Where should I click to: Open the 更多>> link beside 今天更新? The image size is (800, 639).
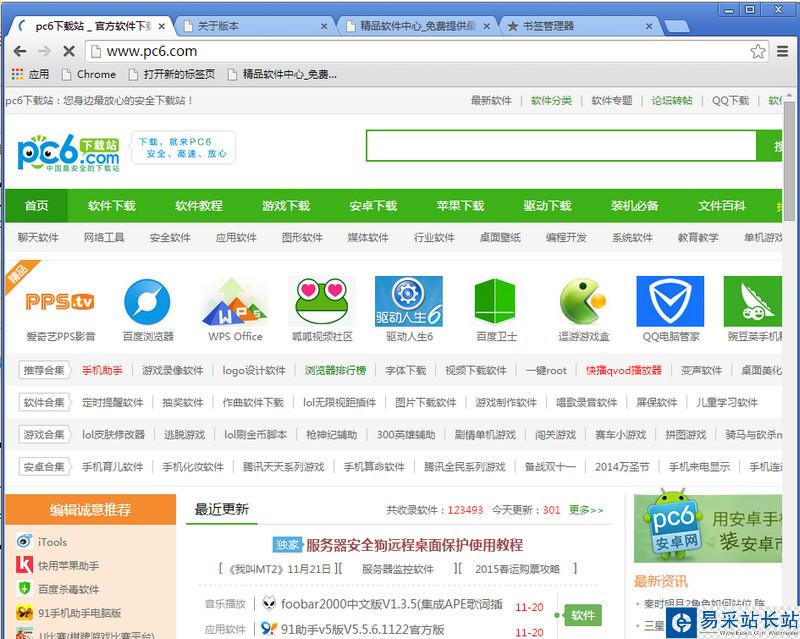tap(586, 510)
